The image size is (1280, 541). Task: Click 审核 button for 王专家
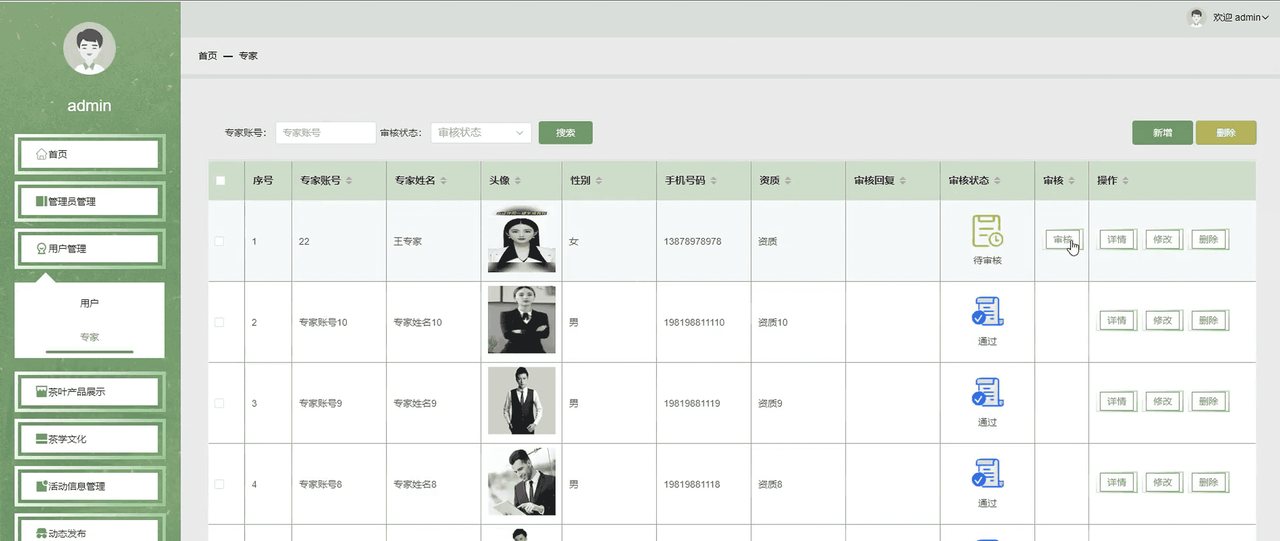1064,240
